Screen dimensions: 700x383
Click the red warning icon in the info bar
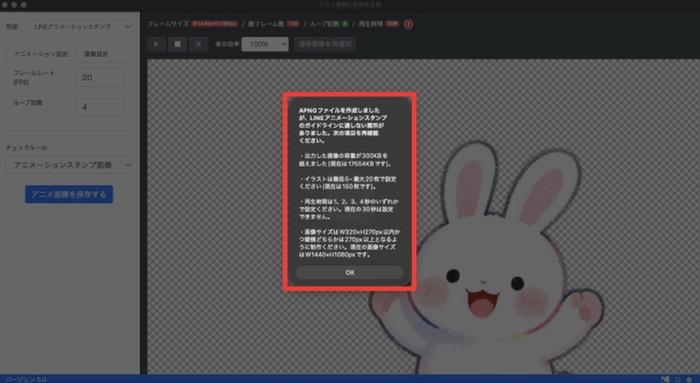pos(408,24)
